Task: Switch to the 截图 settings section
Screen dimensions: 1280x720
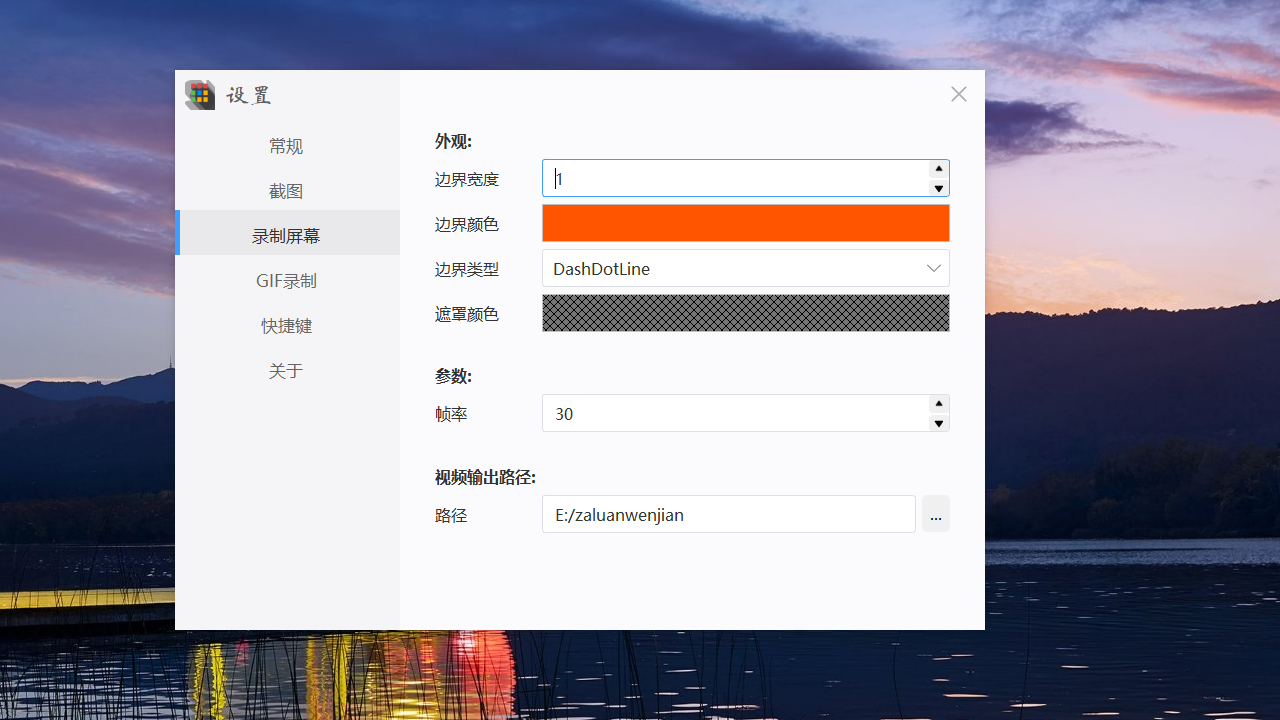Action: (286, 190)
